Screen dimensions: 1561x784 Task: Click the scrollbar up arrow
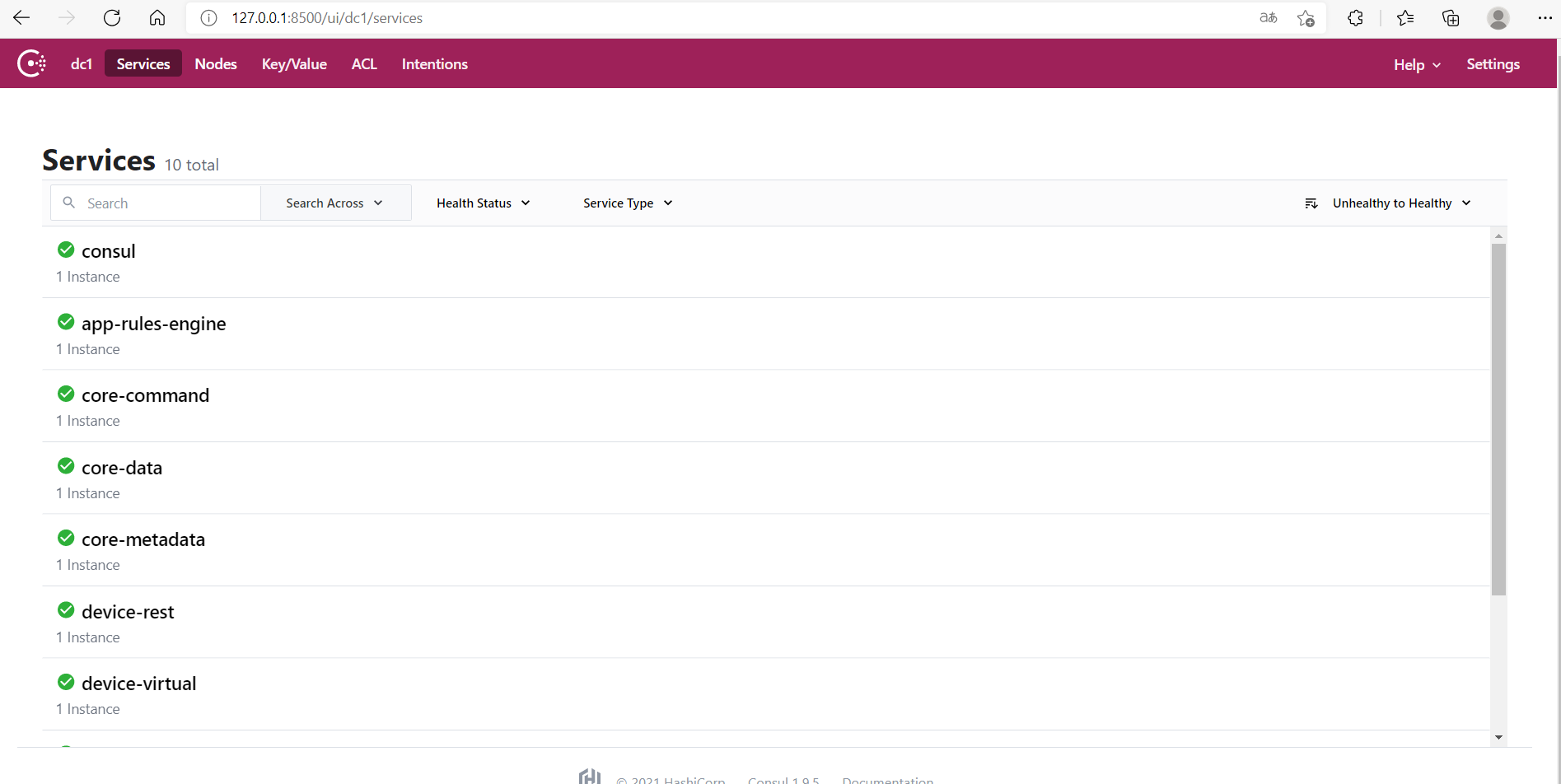1498,236
